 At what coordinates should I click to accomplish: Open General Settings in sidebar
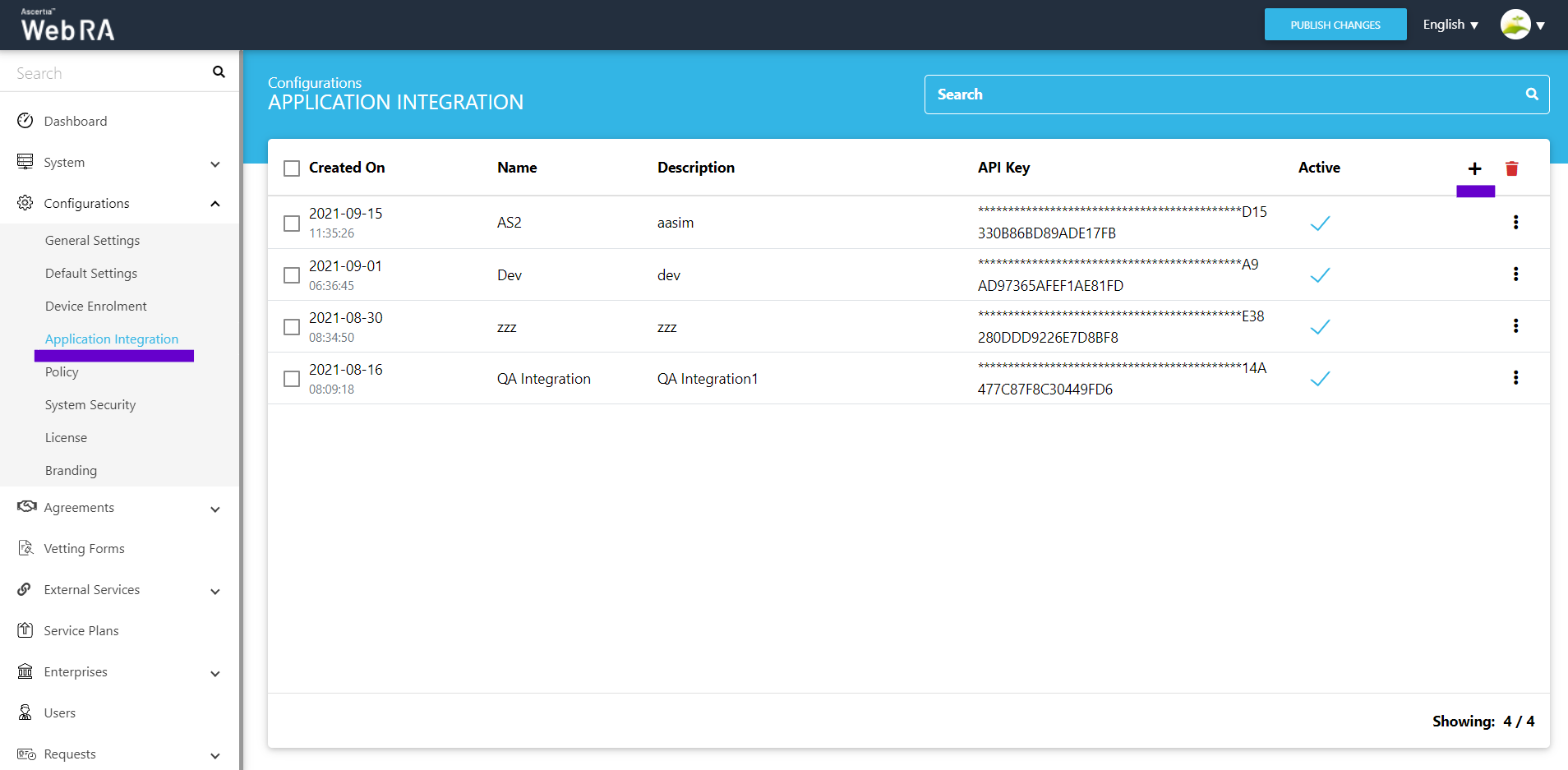point(92,240)
